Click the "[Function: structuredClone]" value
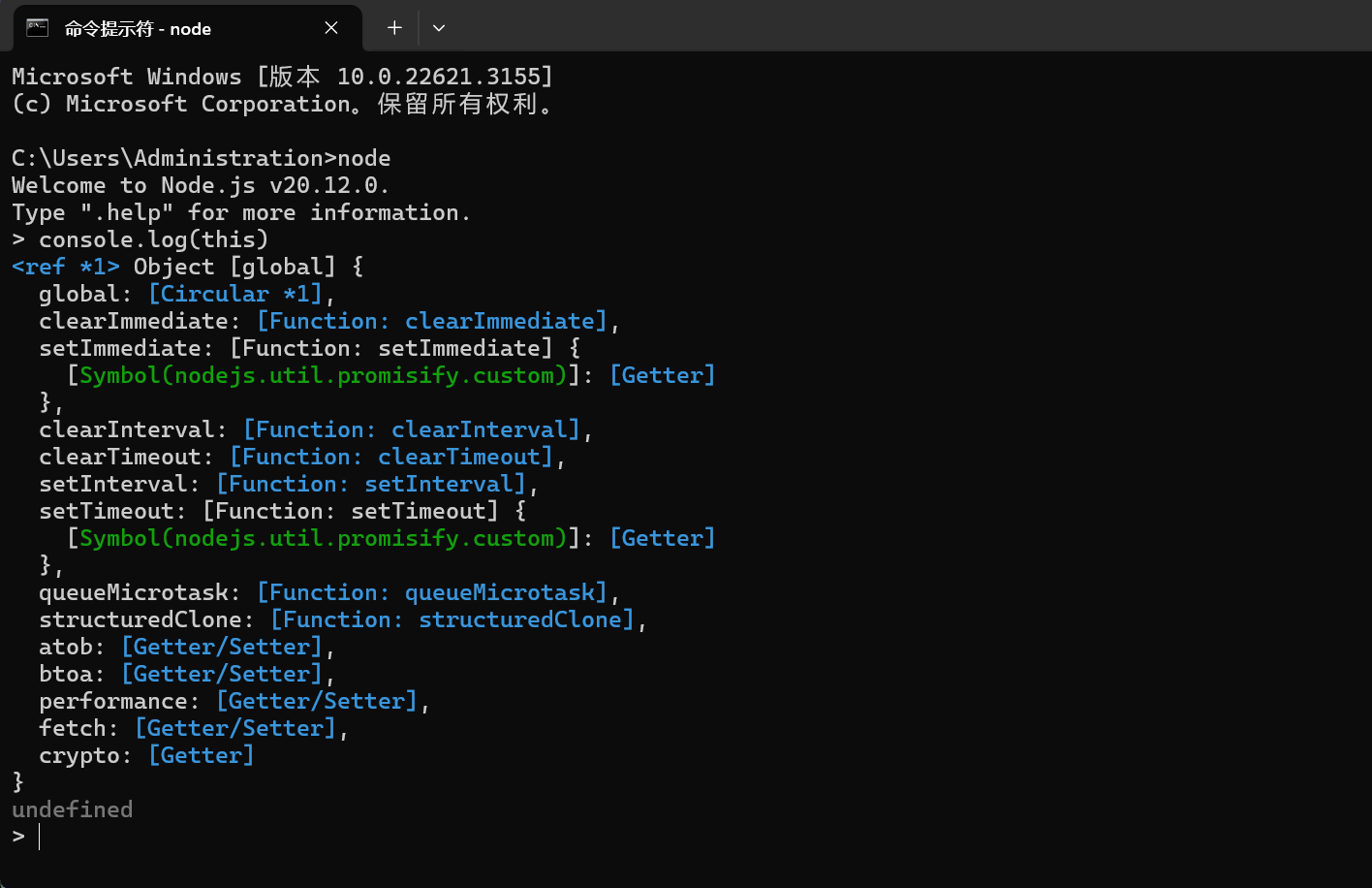Viewport: 1372px width, 888px height. point(452,619)
